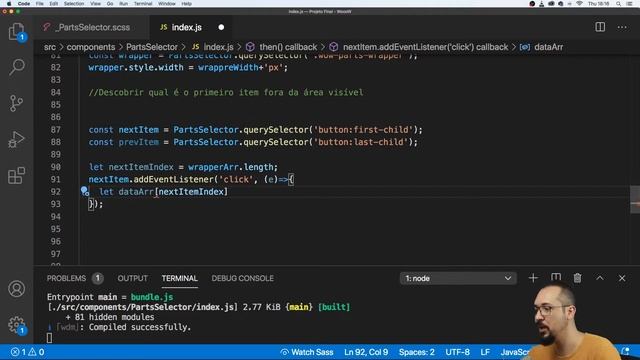Toggle Watch Sass in status bar

307,352
